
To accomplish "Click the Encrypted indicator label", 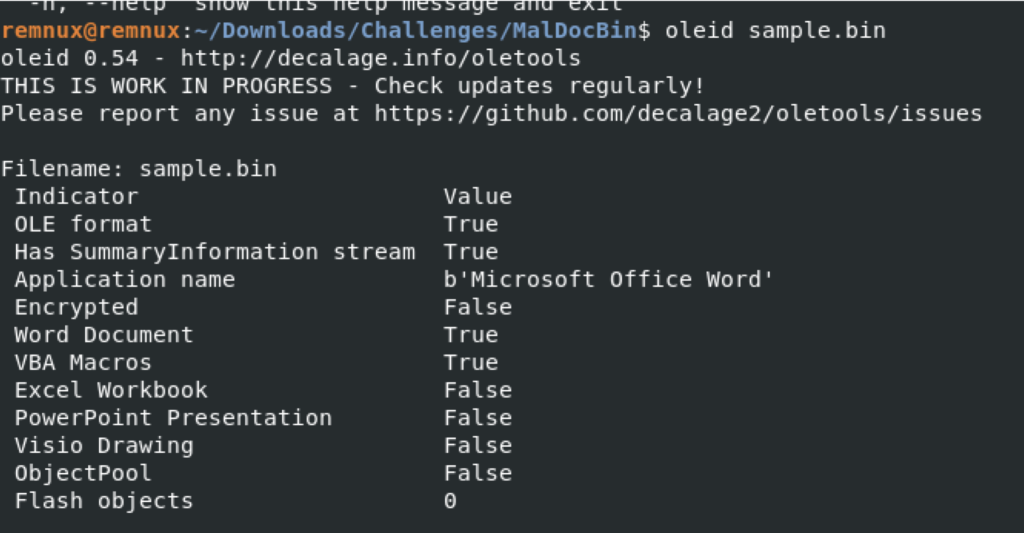I will pyautogui.click(x=76, y=307).
